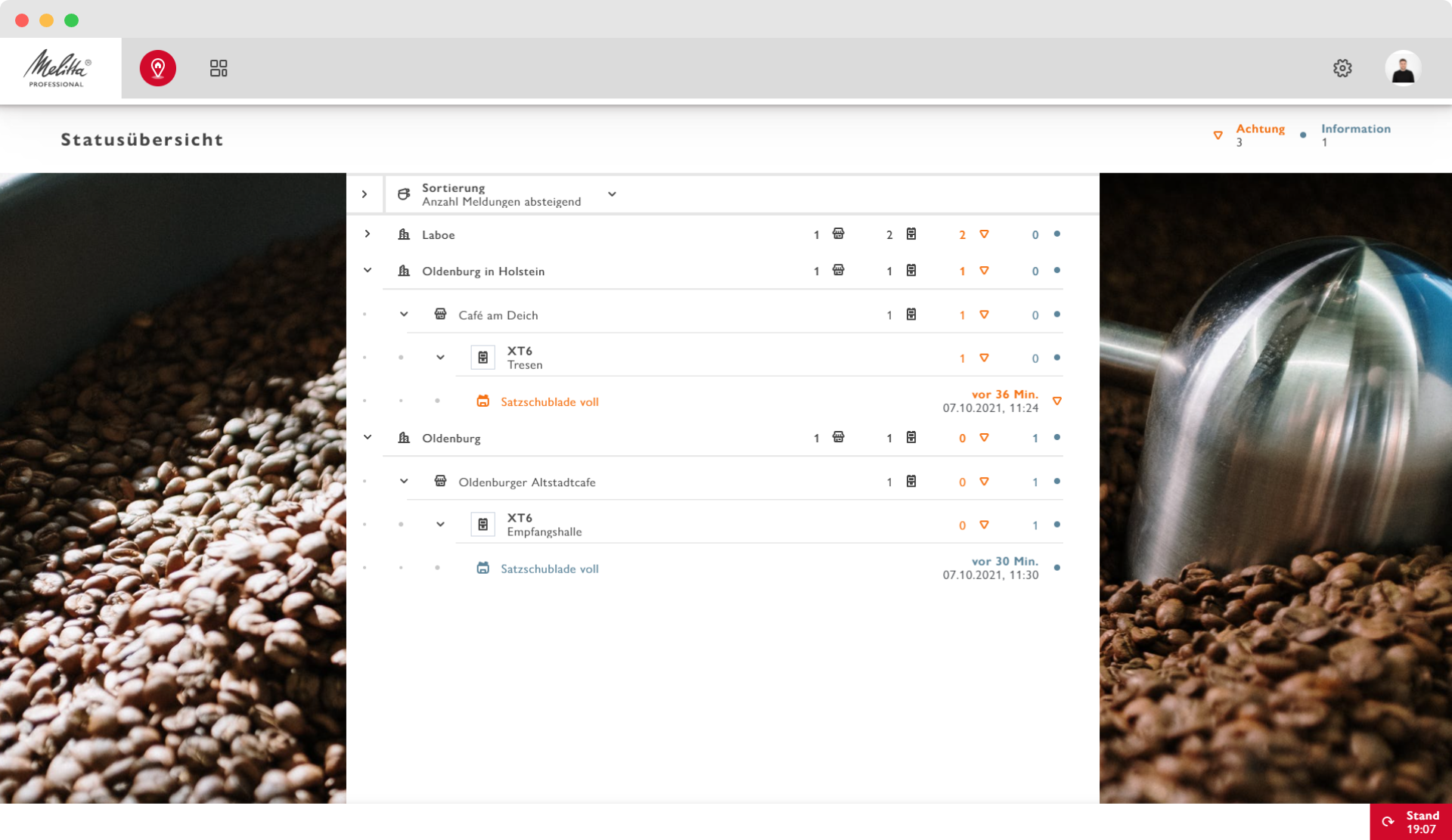The width and height of the screenshot is (1452, 840).
Task: Click machine count icon in Café am Deich row
Action: click(x=911, y=314)
